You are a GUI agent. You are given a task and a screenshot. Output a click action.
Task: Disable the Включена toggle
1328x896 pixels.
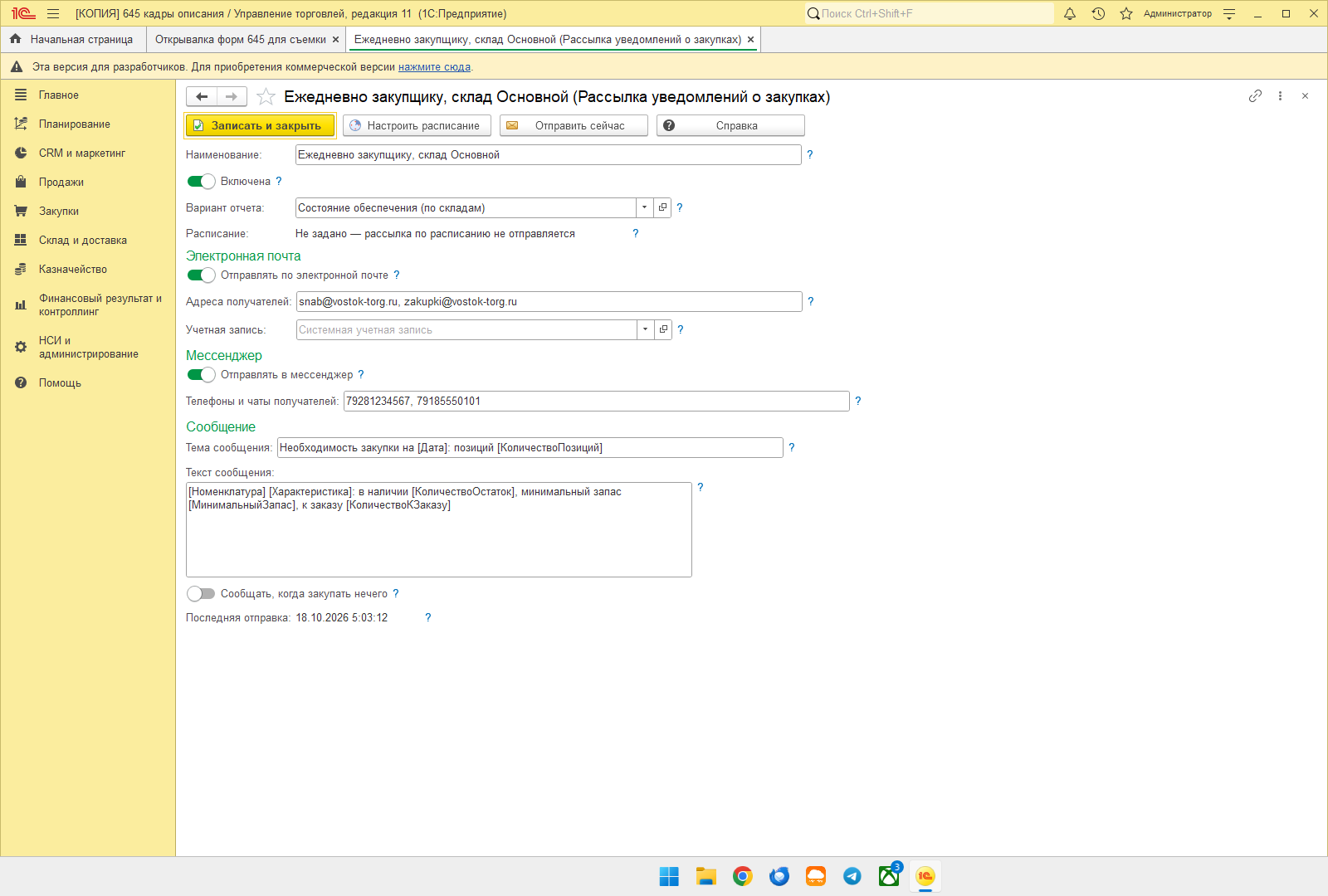[x=201, y=181]
